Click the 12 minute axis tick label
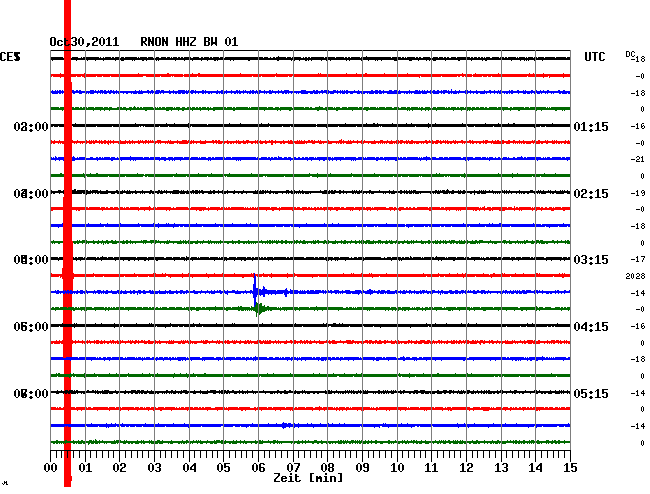The height and width of the screenshot is (494, 650). (466, 468)
